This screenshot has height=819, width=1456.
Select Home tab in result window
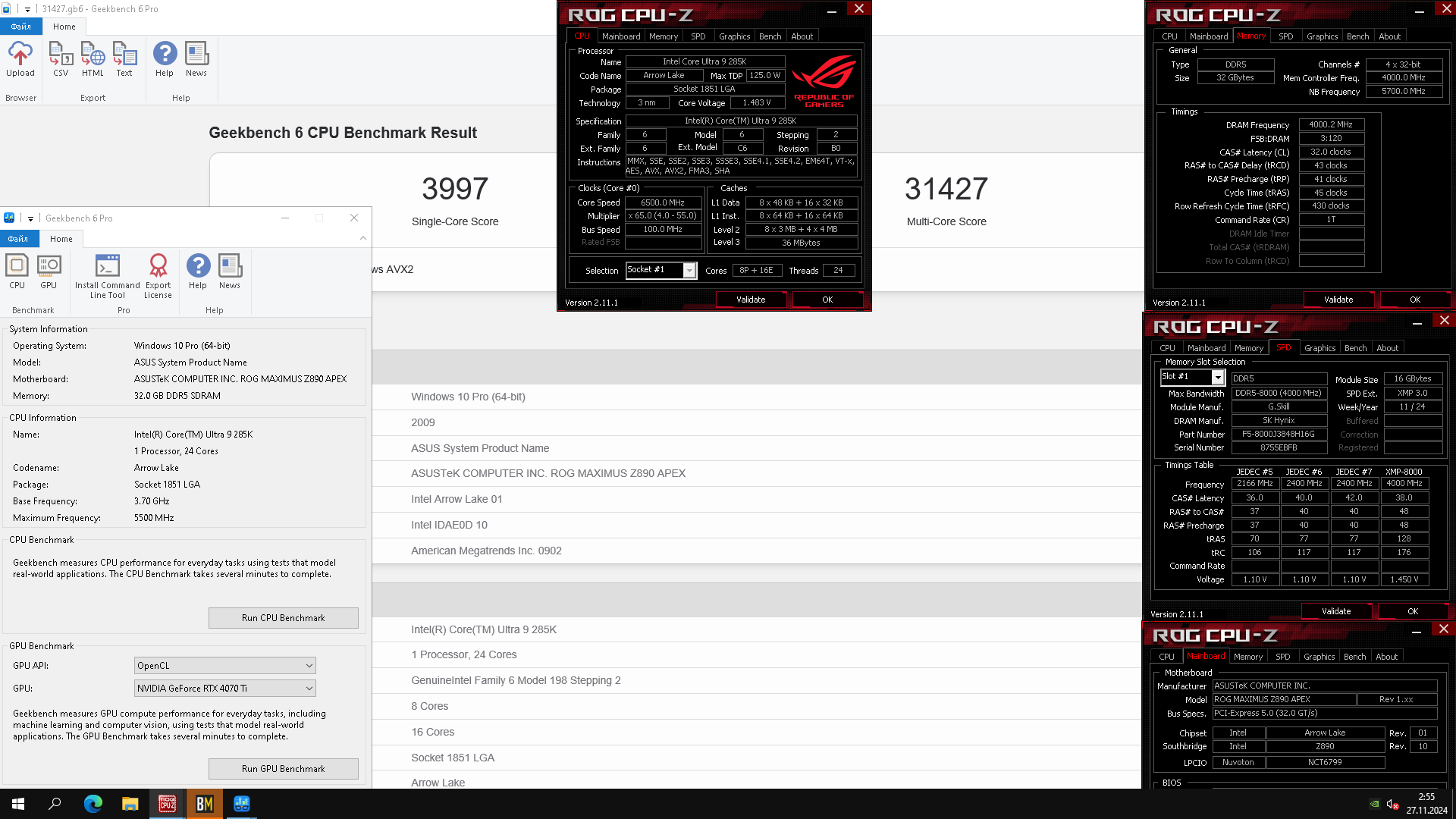point(64,27)
